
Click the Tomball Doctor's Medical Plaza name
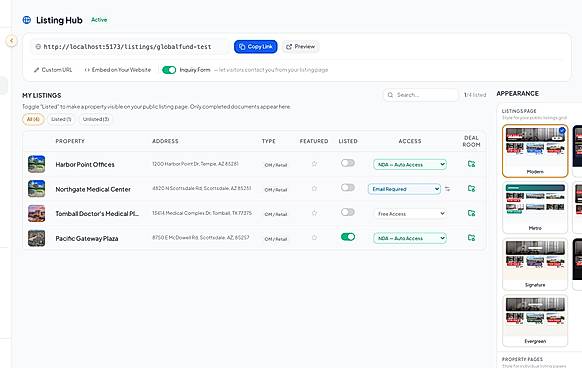pyautogui.click(x=97, y=214)
